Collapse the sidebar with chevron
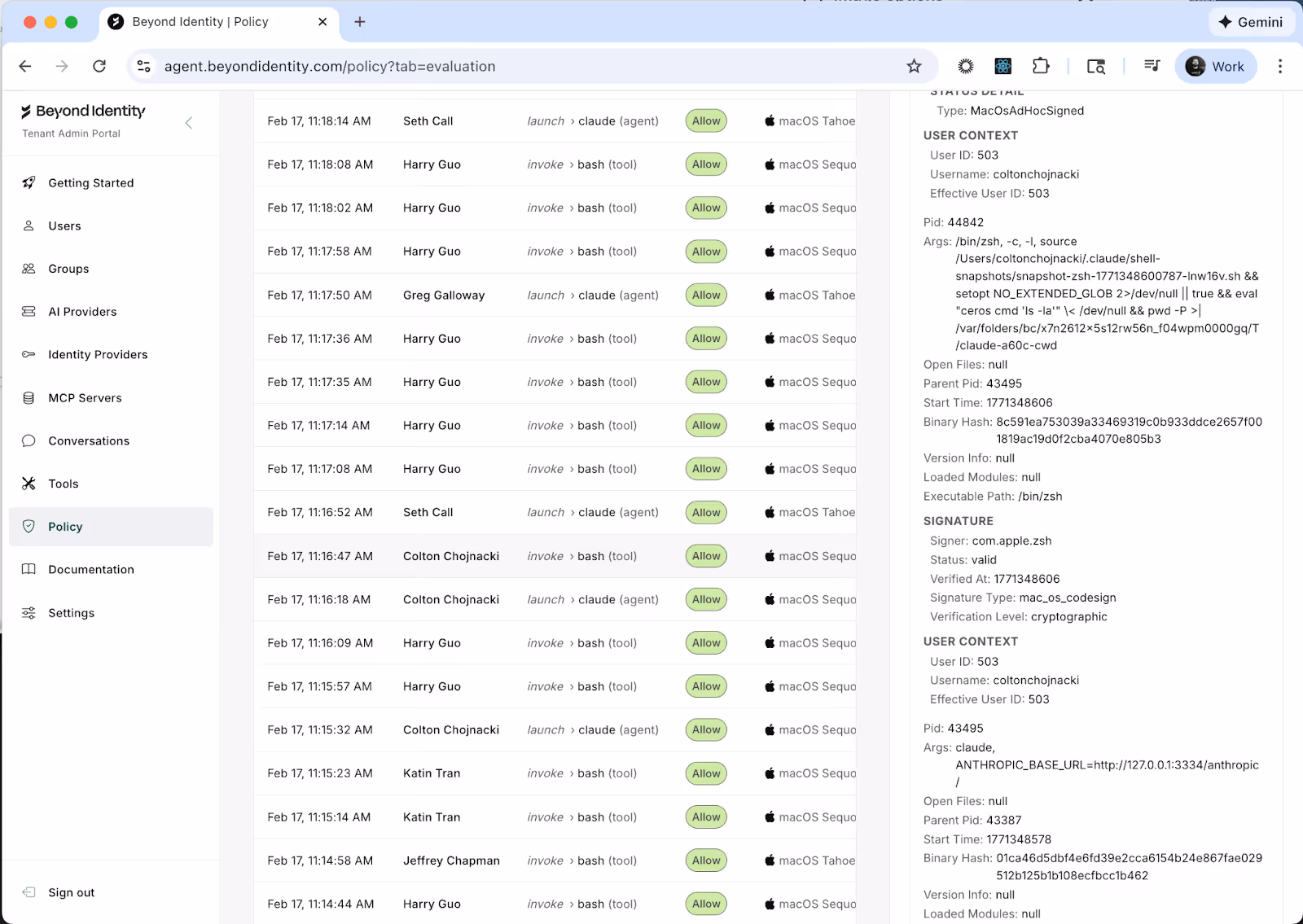1303x924 pixels. pyautogui.click(x=189, y=123)
